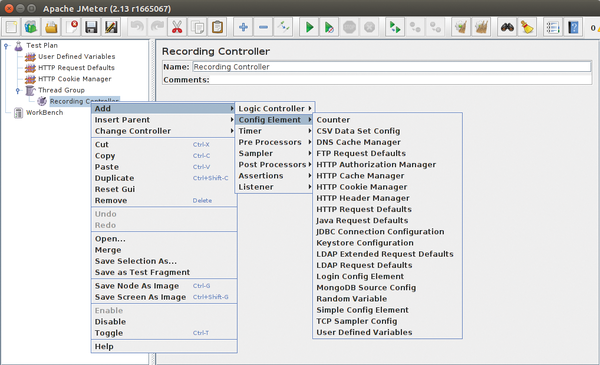Collapse the Test Plan tree node handle
The width and height of the screenshot is (600, 365).
(x=6, y=46)
